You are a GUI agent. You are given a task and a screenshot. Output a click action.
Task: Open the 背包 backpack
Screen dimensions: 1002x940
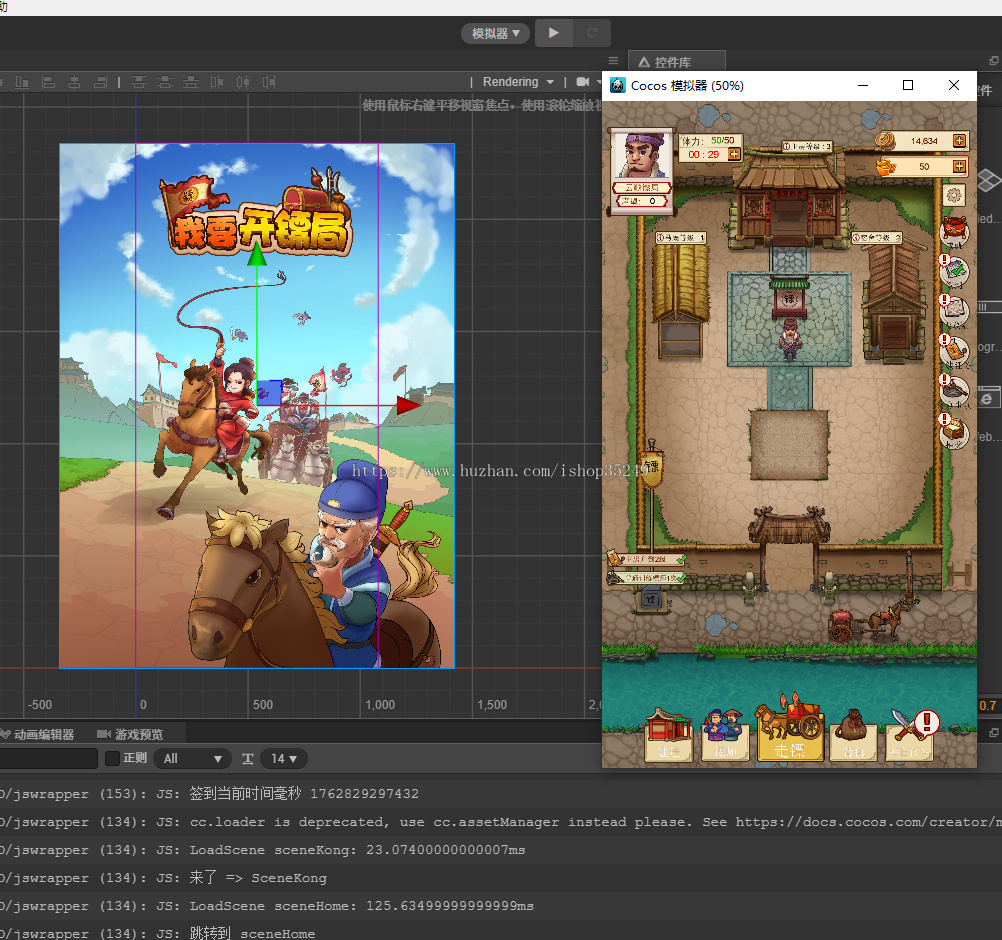(852, 736)
